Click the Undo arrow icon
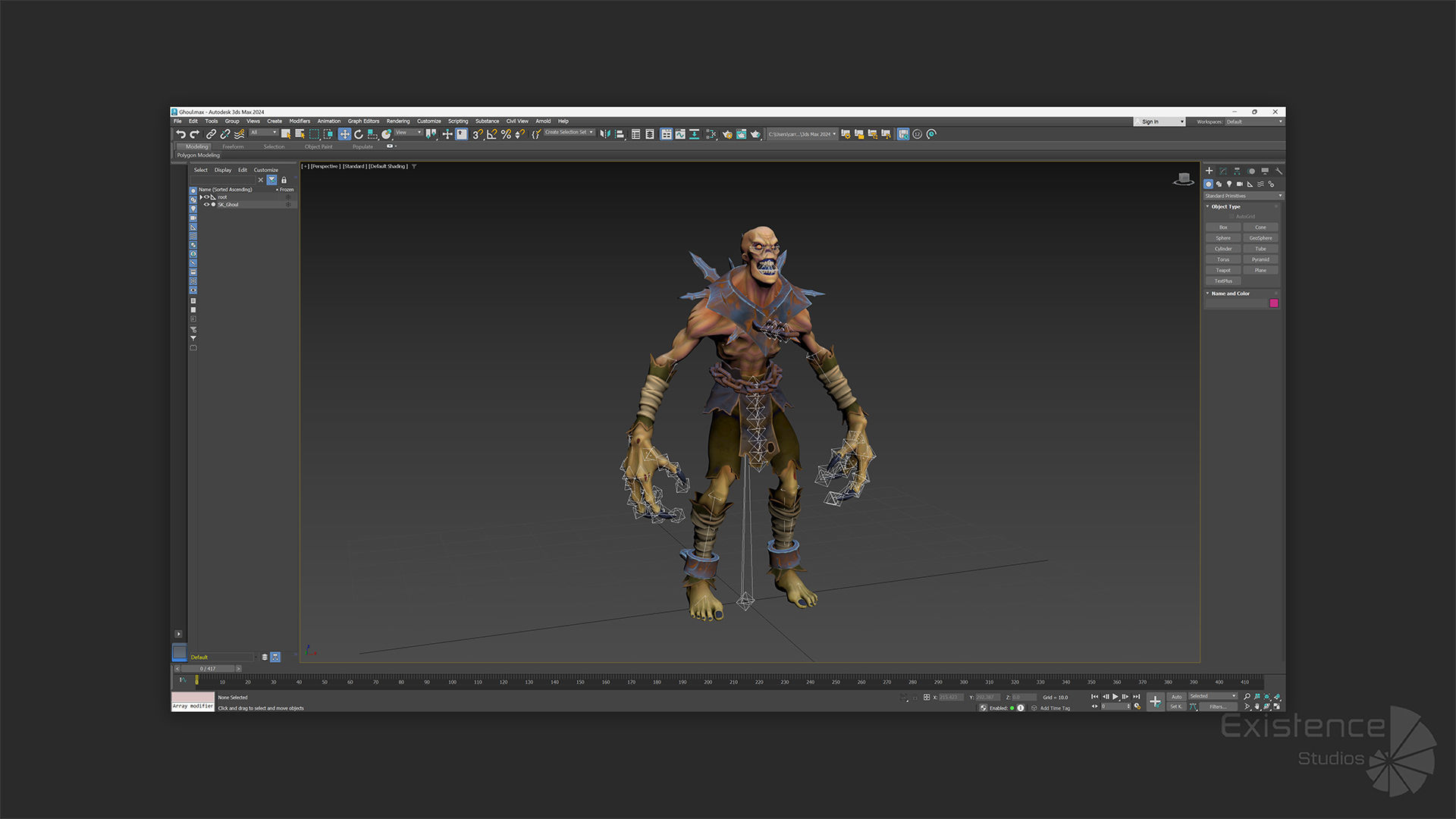1456x819 pixels. pyautogui.click(x=180, y=134)
